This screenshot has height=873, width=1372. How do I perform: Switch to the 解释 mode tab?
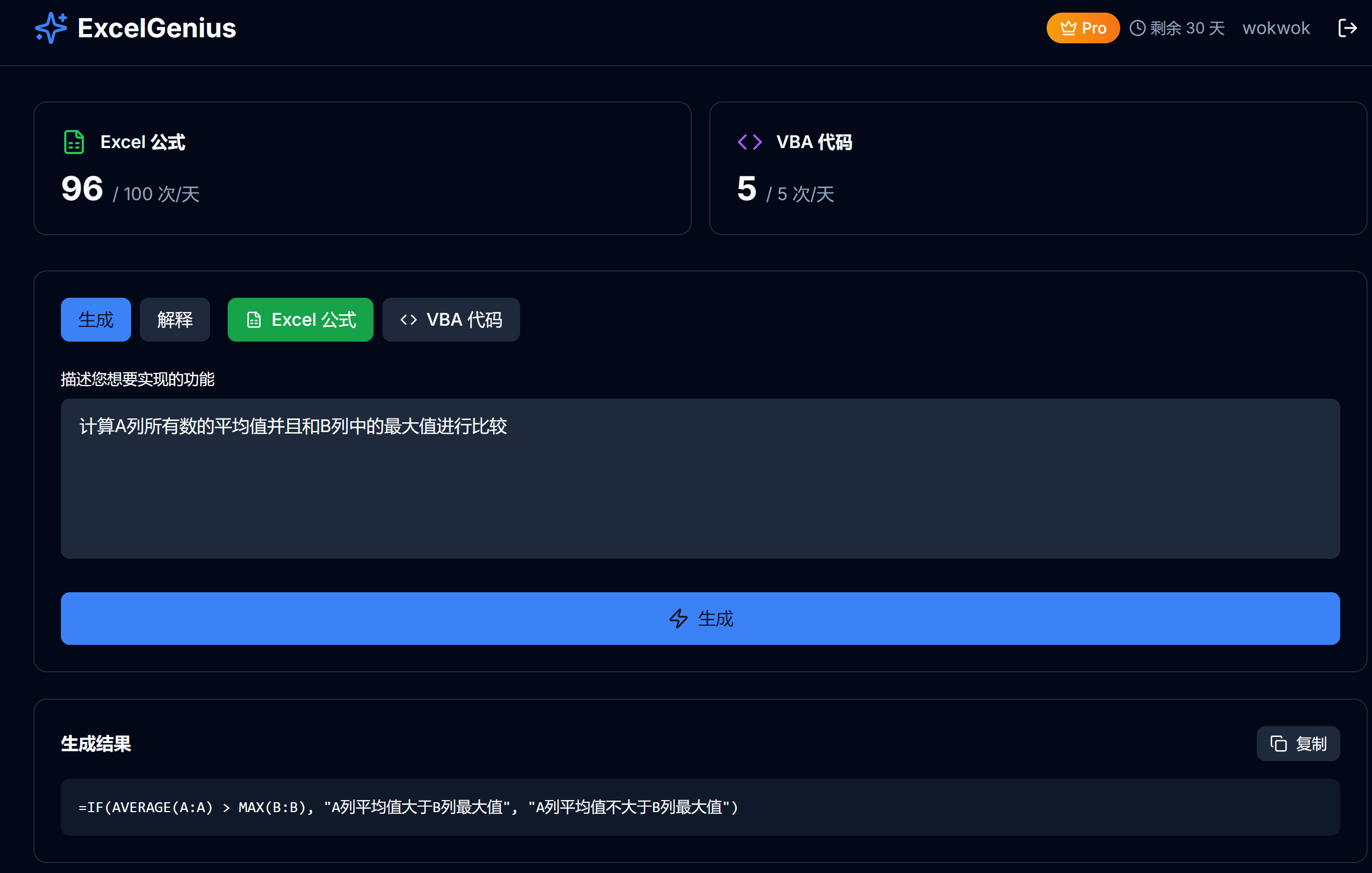174,320
